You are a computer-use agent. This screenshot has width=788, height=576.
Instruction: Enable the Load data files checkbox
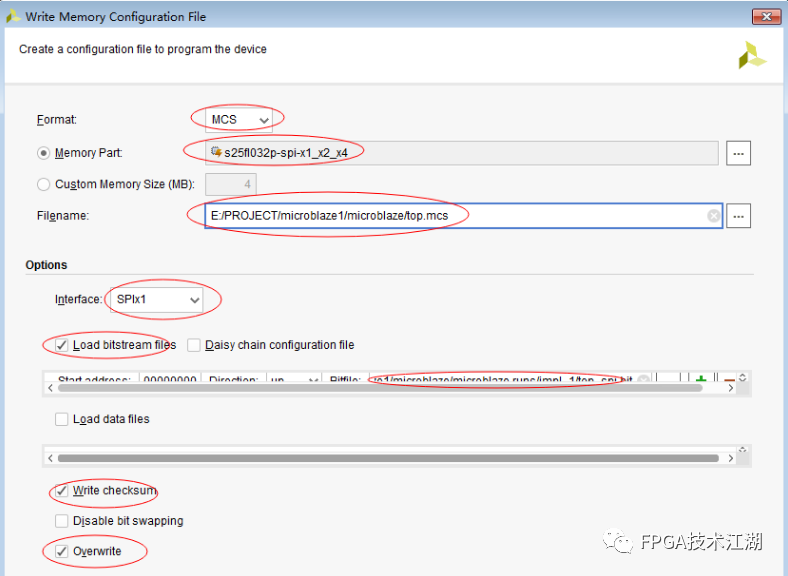click(61, 419)
